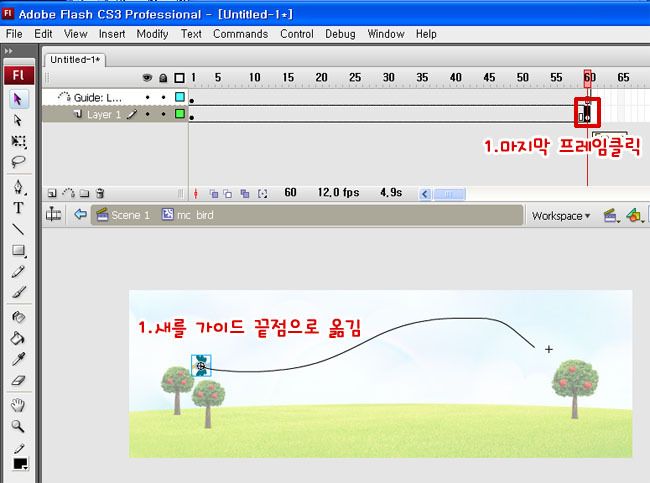Open Modify Onion Markers menu

click(262, 194)
